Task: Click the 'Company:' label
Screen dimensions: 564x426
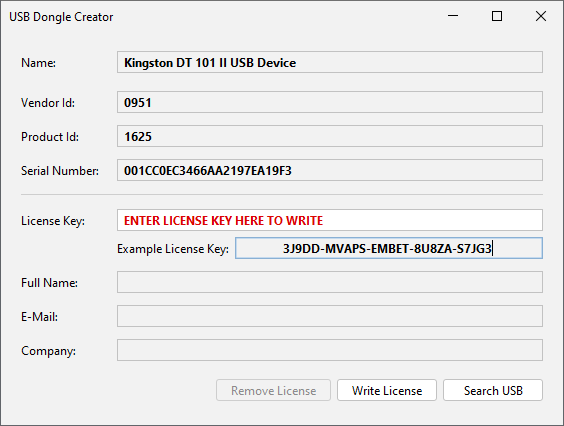Action: (x=49, y=351)
